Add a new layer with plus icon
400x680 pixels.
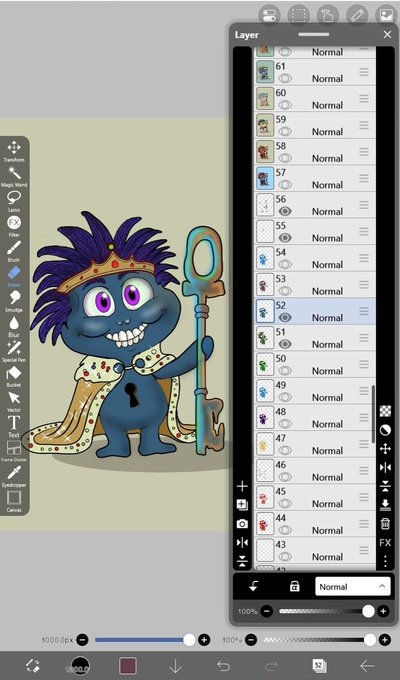coord(242,486)
